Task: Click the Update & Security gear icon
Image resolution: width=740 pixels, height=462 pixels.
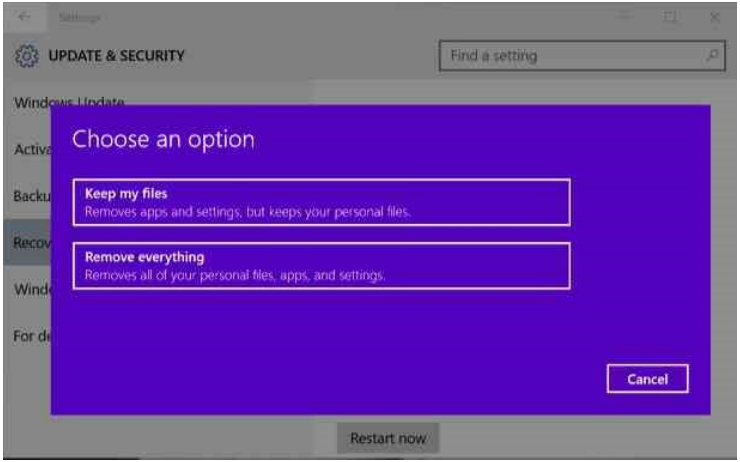Action: click(27, 57)
